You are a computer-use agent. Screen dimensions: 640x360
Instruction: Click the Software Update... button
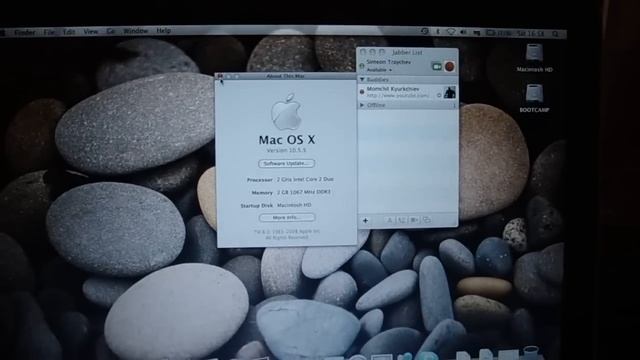(287, 163)
